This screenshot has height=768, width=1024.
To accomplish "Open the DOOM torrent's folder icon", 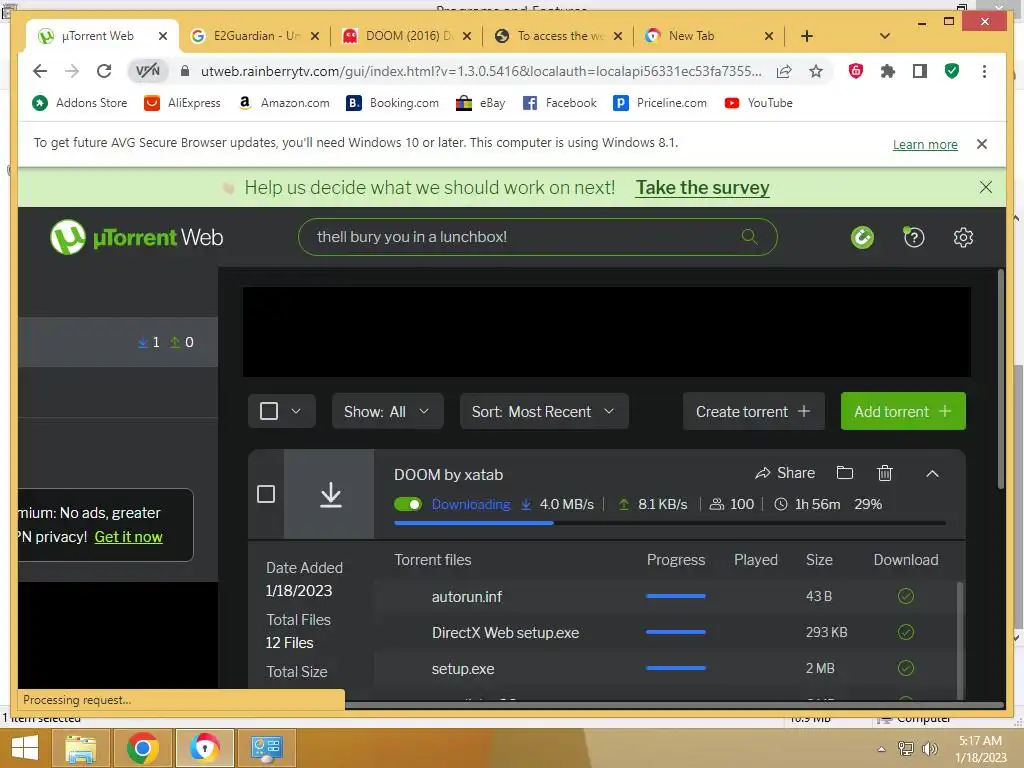I will point(845,472).
